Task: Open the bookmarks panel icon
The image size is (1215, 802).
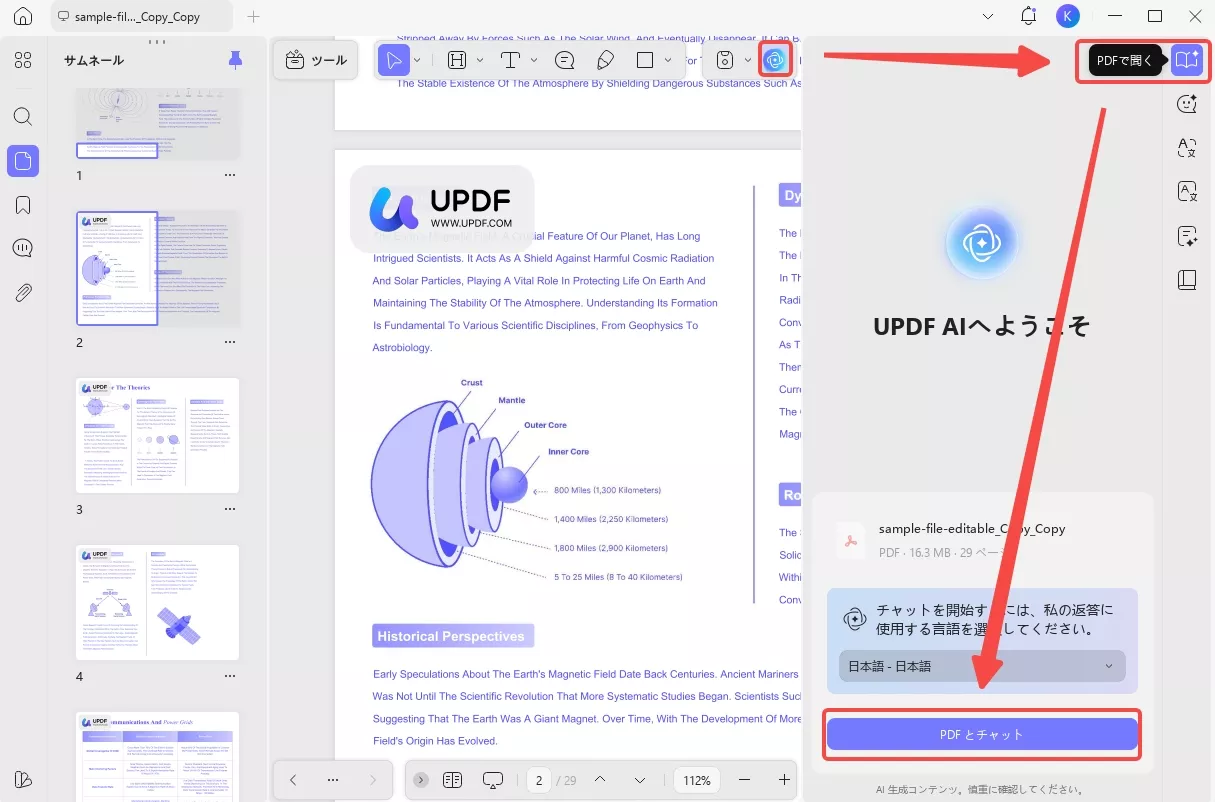Action: [x=23, y=205]
